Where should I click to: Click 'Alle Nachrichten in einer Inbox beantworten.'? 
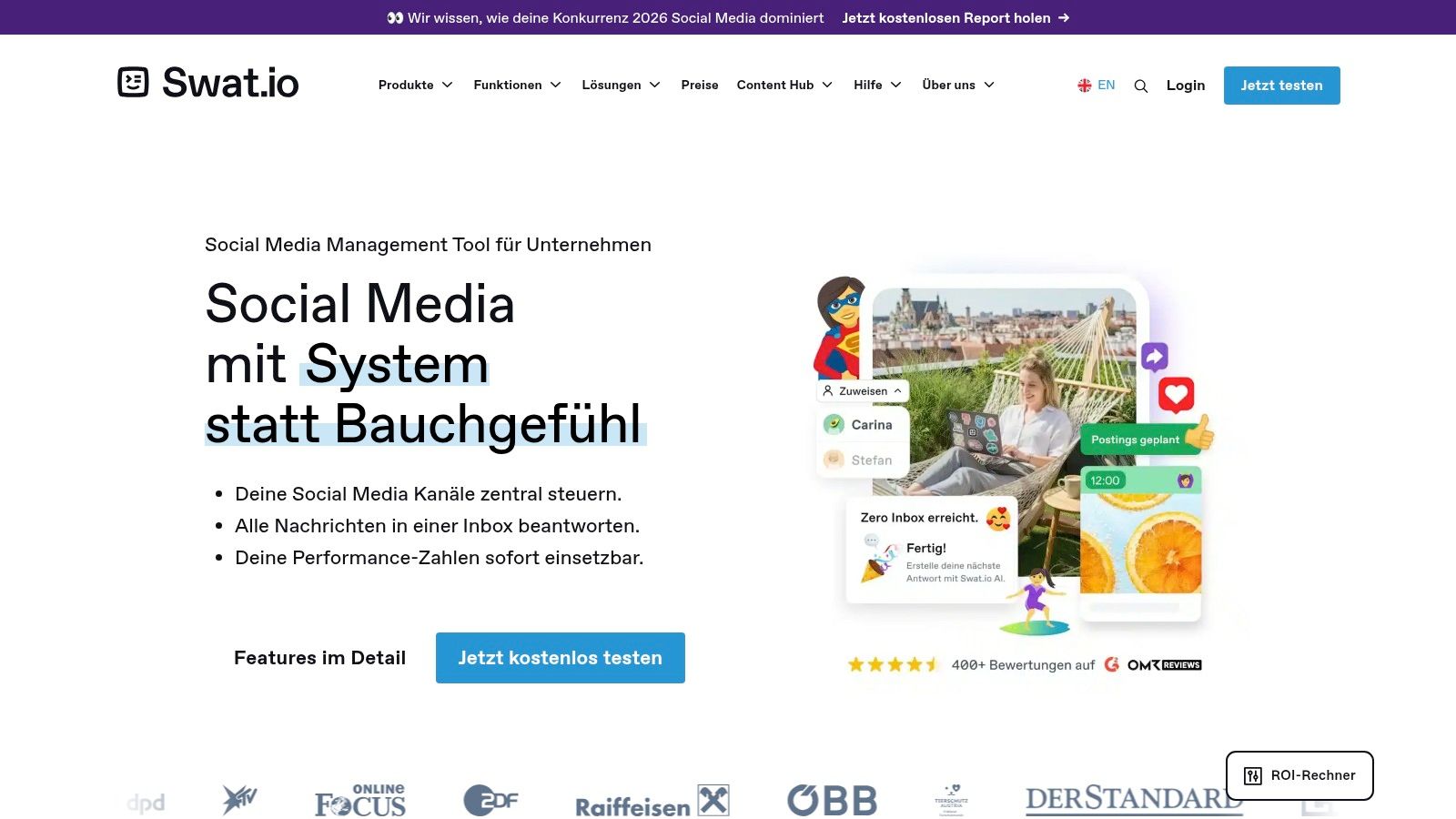pyautogui.click(x=438, y=526)
